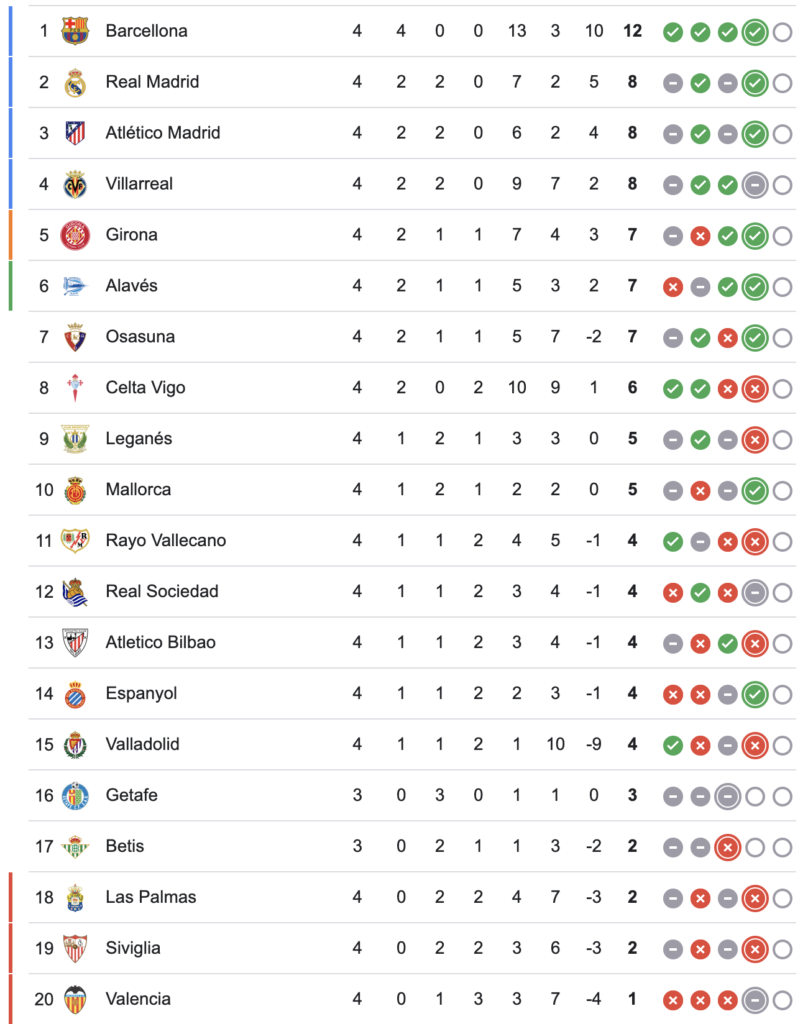
Task: Click Valencia's empty upcoming match circle
Action: [x=783, y=1000]
